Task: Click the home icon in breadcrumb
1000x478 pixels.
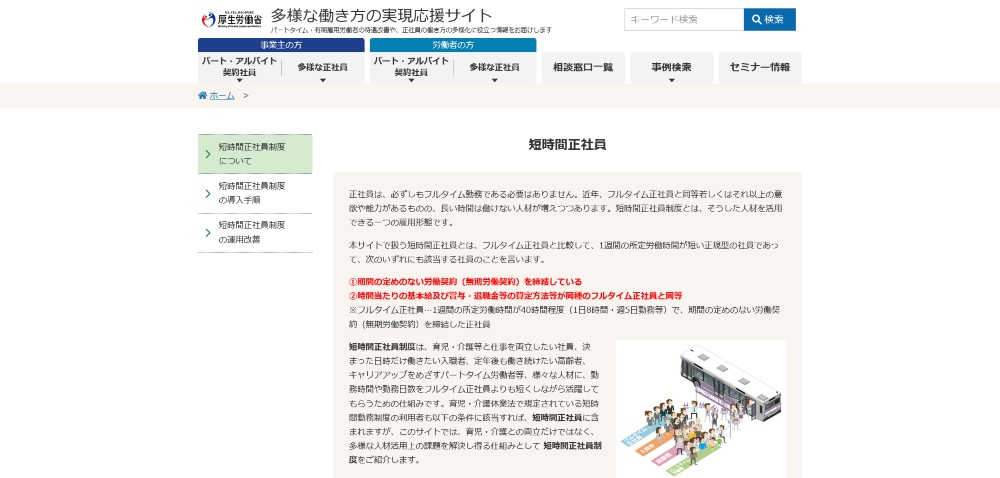Action: pos(202,96)
